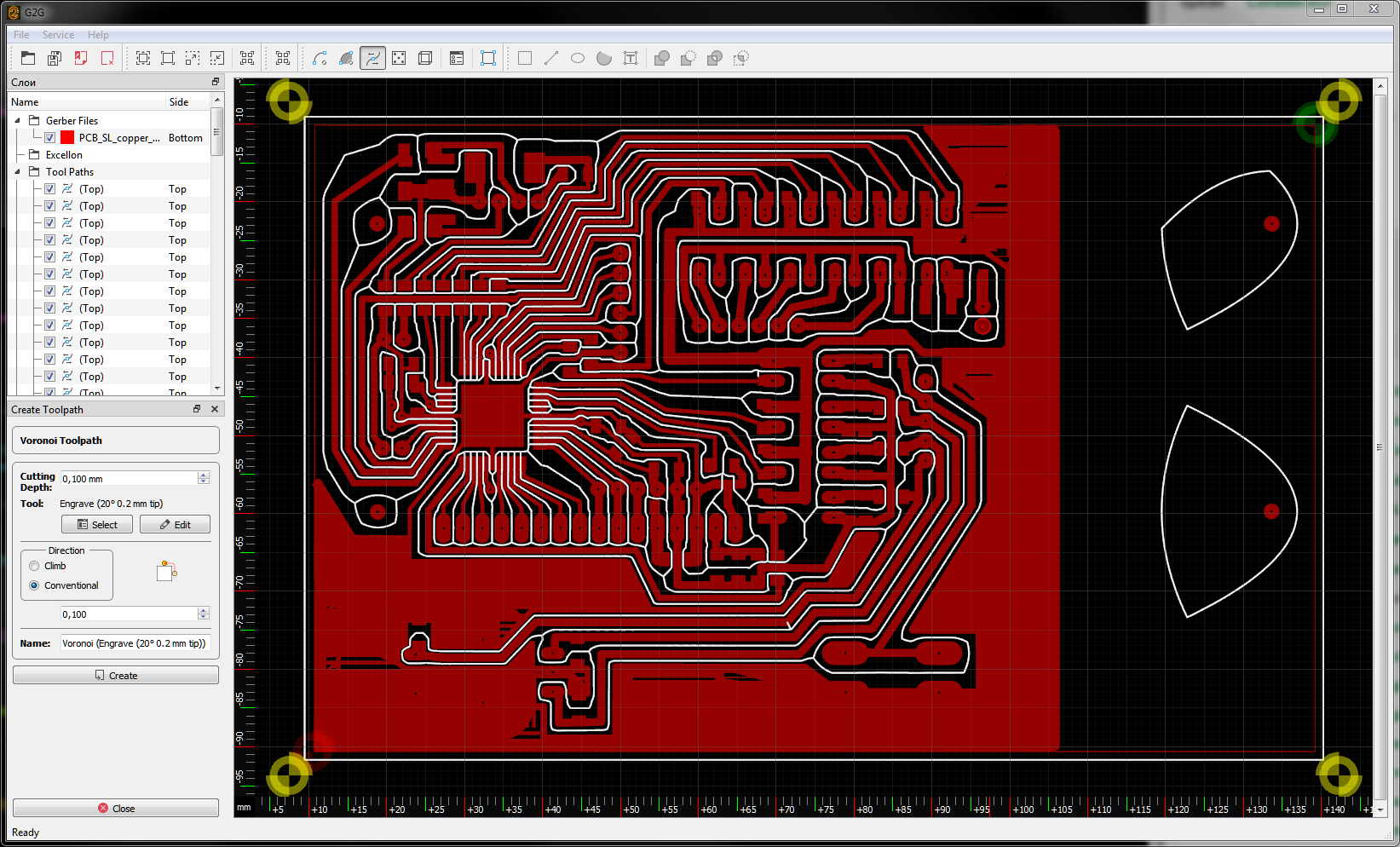Click the red document export icon

click(81, 58)
